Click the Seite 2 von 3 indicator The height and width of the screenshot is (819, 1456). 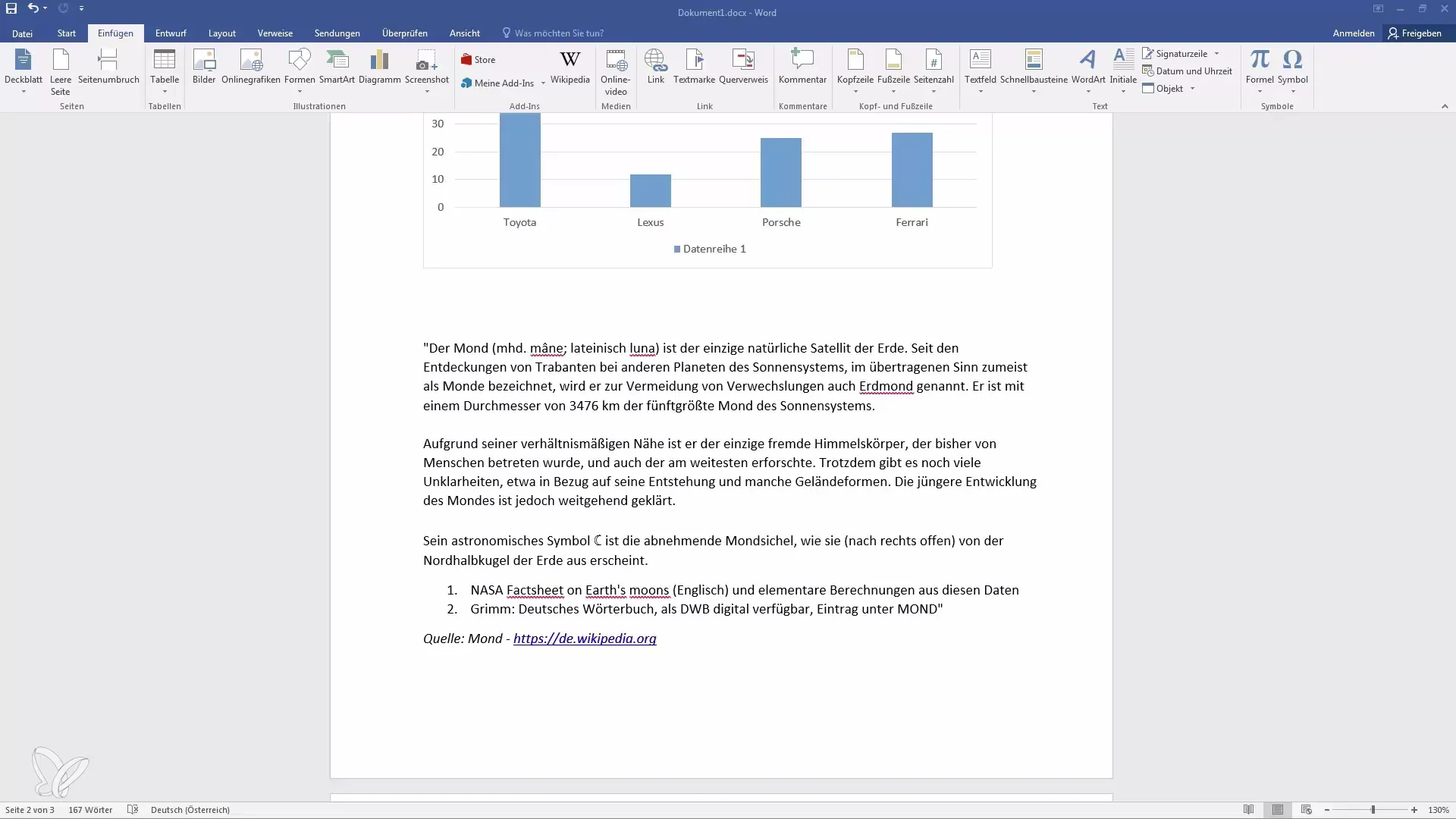click(x=30, y=810)
